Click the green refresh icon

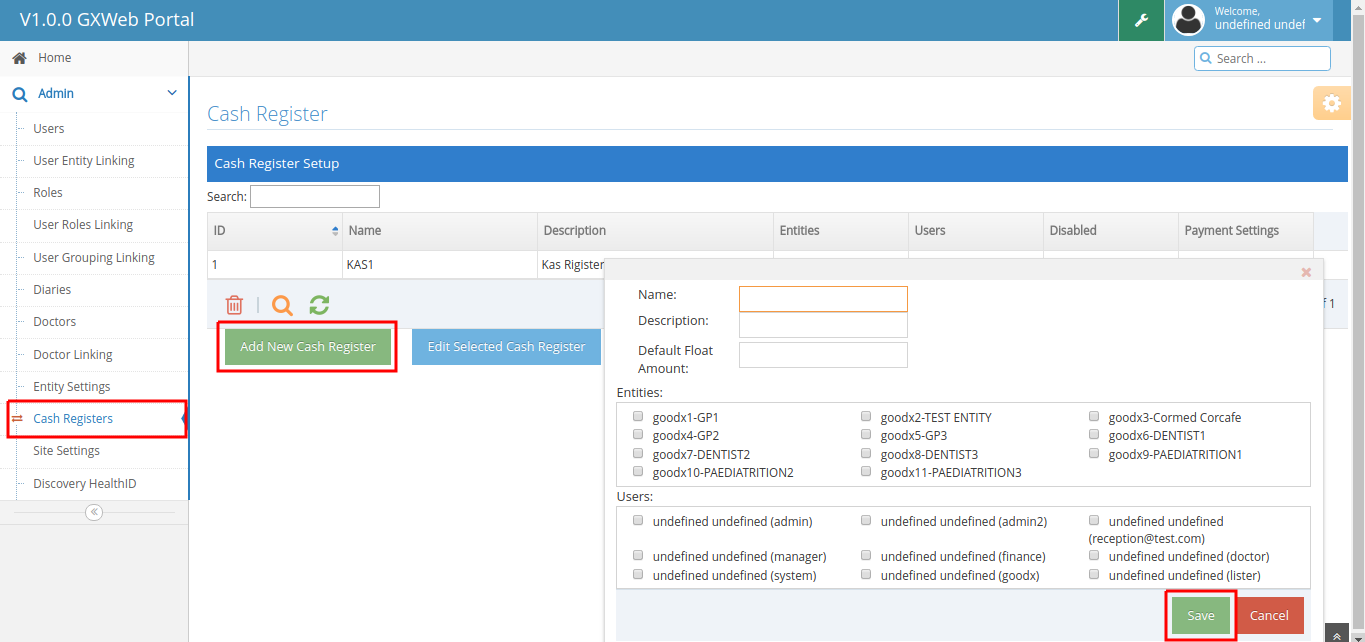click(319, 305)
